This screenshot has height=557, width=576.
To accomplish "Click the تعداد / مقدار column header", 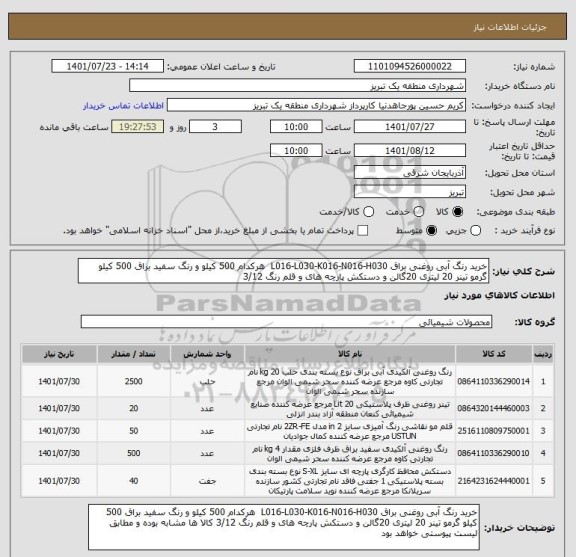I will pos(134,354).
